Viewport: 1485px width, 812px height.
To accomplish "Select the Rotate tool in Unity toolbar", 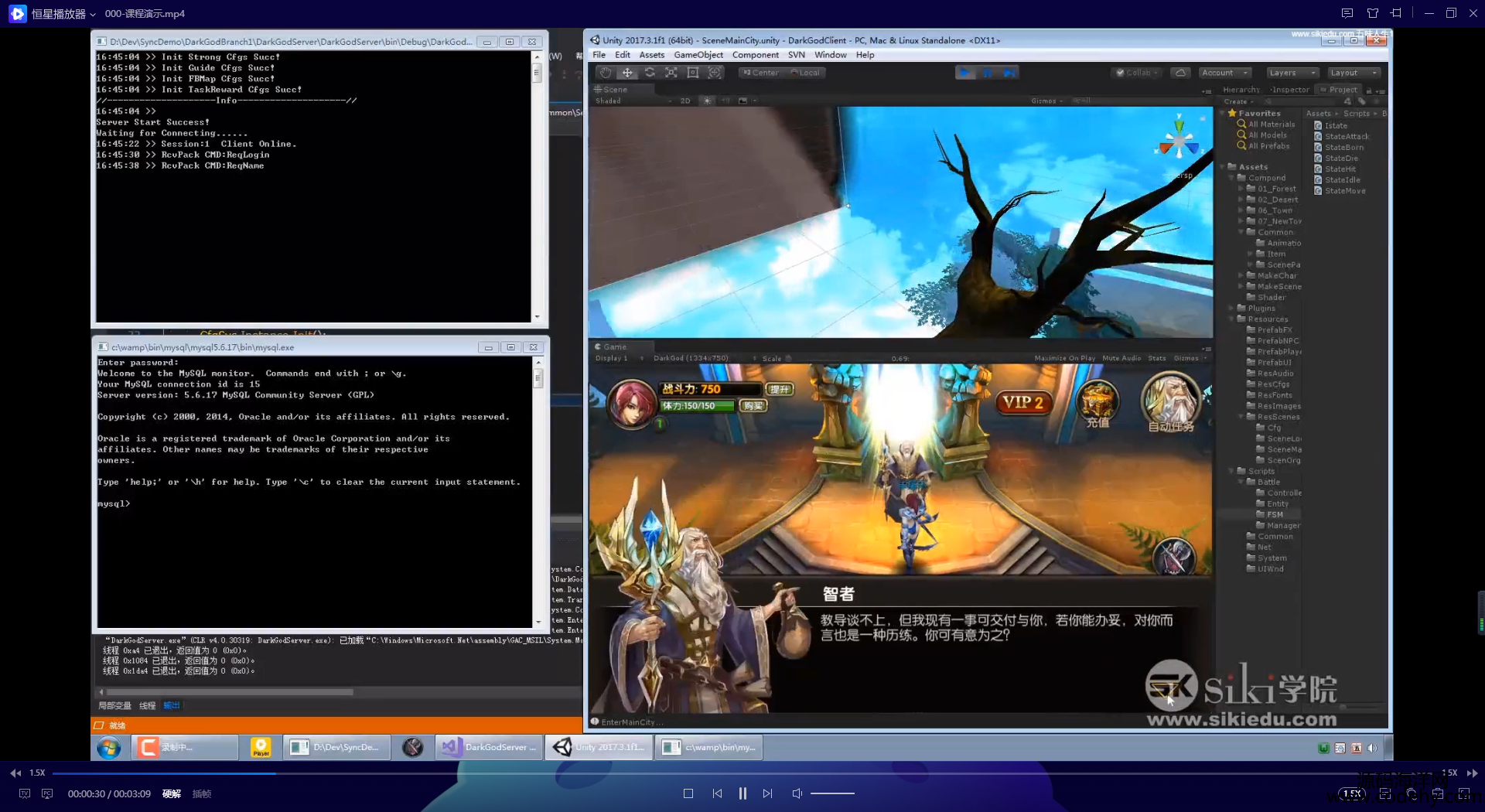I will (x=649, y=73).
